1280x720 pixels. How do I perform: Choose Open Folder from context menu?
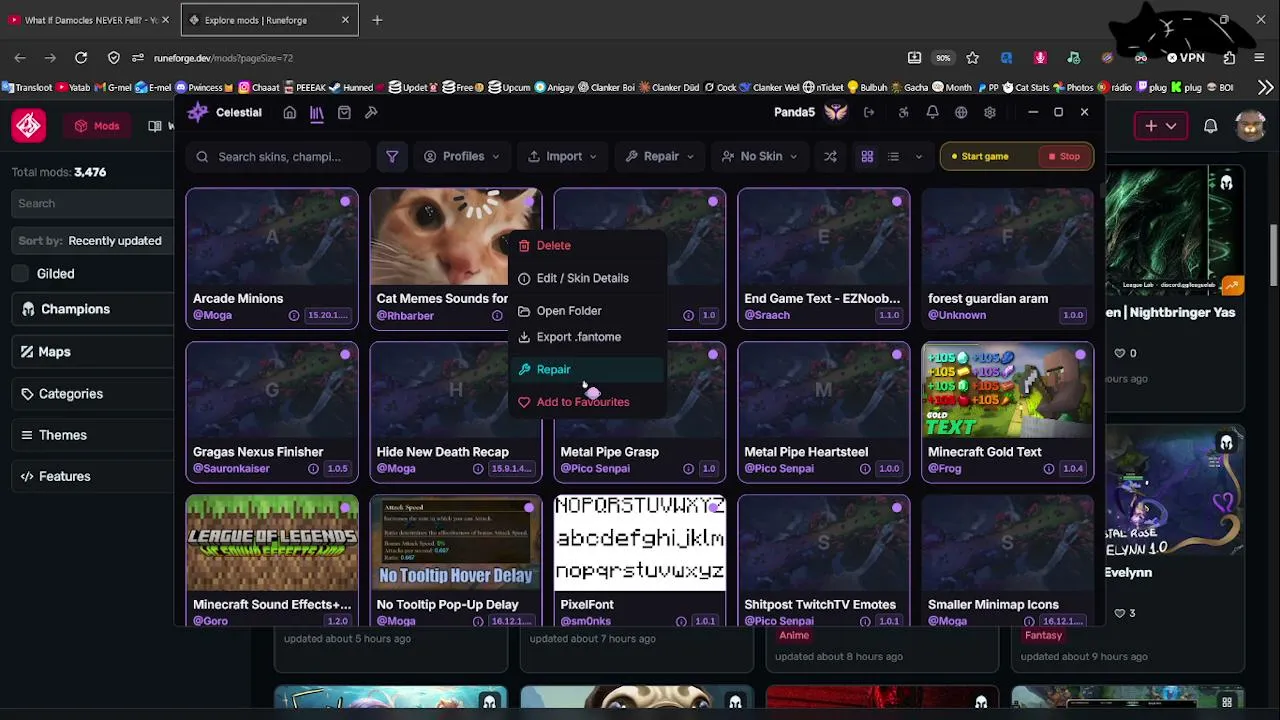[x=586, y=311]
